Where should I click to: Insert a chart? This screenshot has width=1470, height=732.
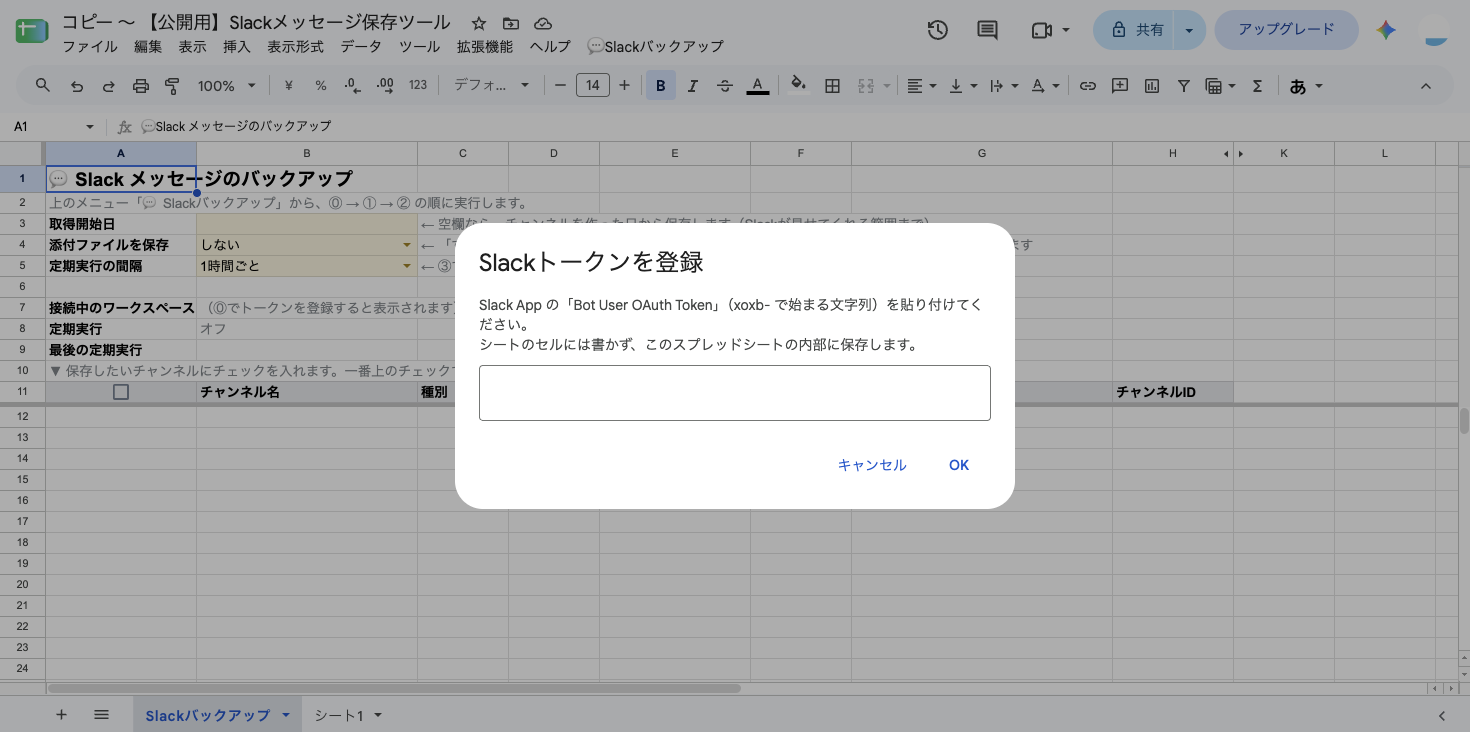[1152, 86]
